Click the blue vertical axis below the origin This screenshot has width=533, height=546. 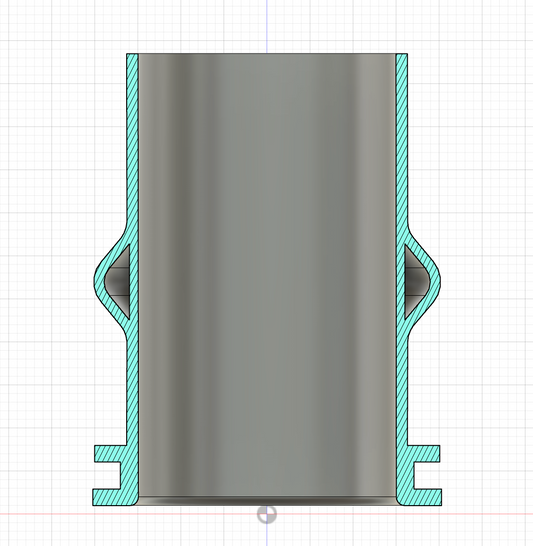tap(267, 536)
